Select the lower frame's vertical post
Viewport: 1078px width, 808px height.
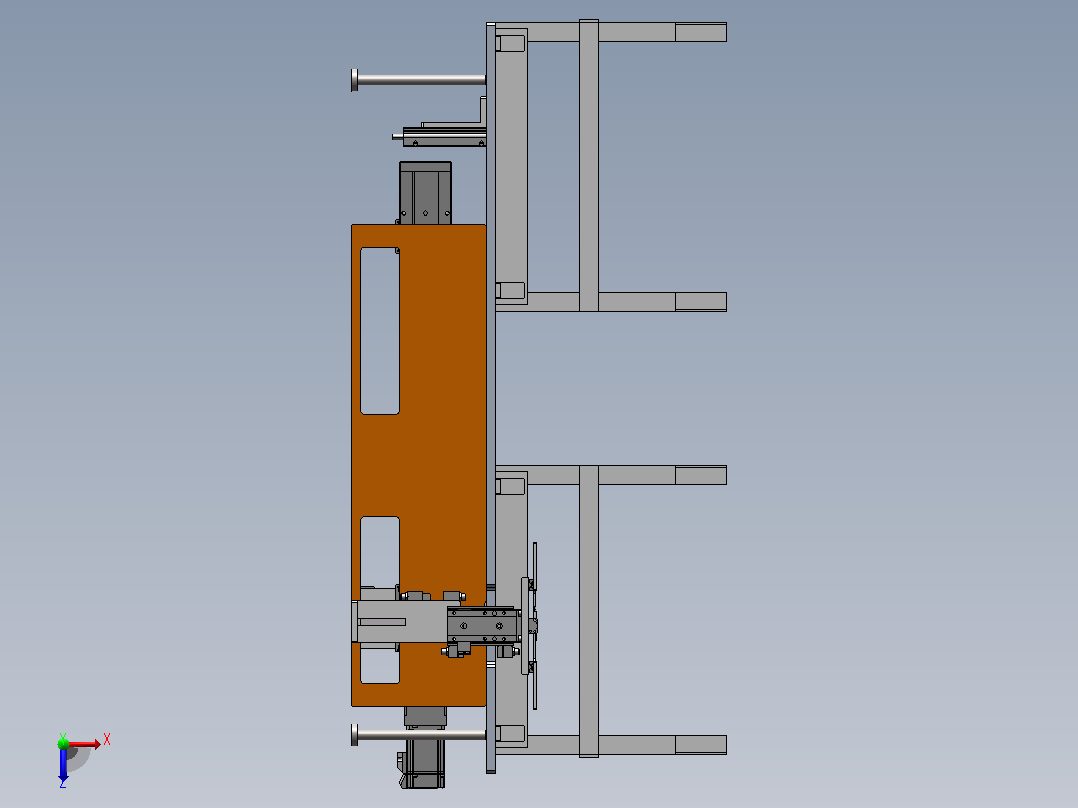pyautogui.click(x=588, y=611)
